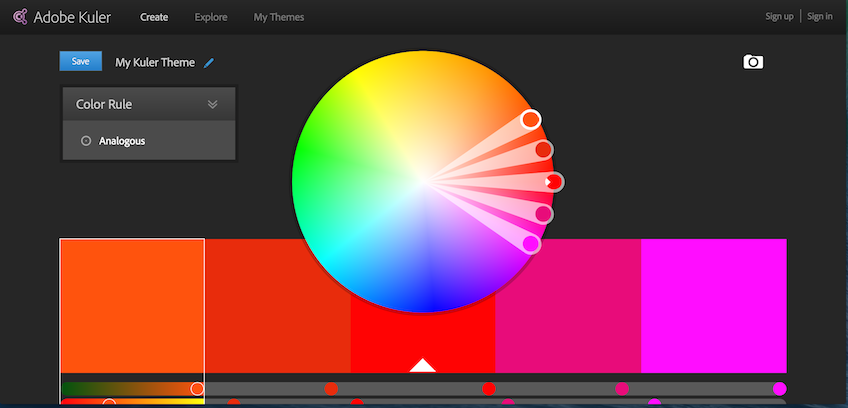Select the pure red base wheel handle
This screenshot has width=848, height=408.
tap(554, 182)
